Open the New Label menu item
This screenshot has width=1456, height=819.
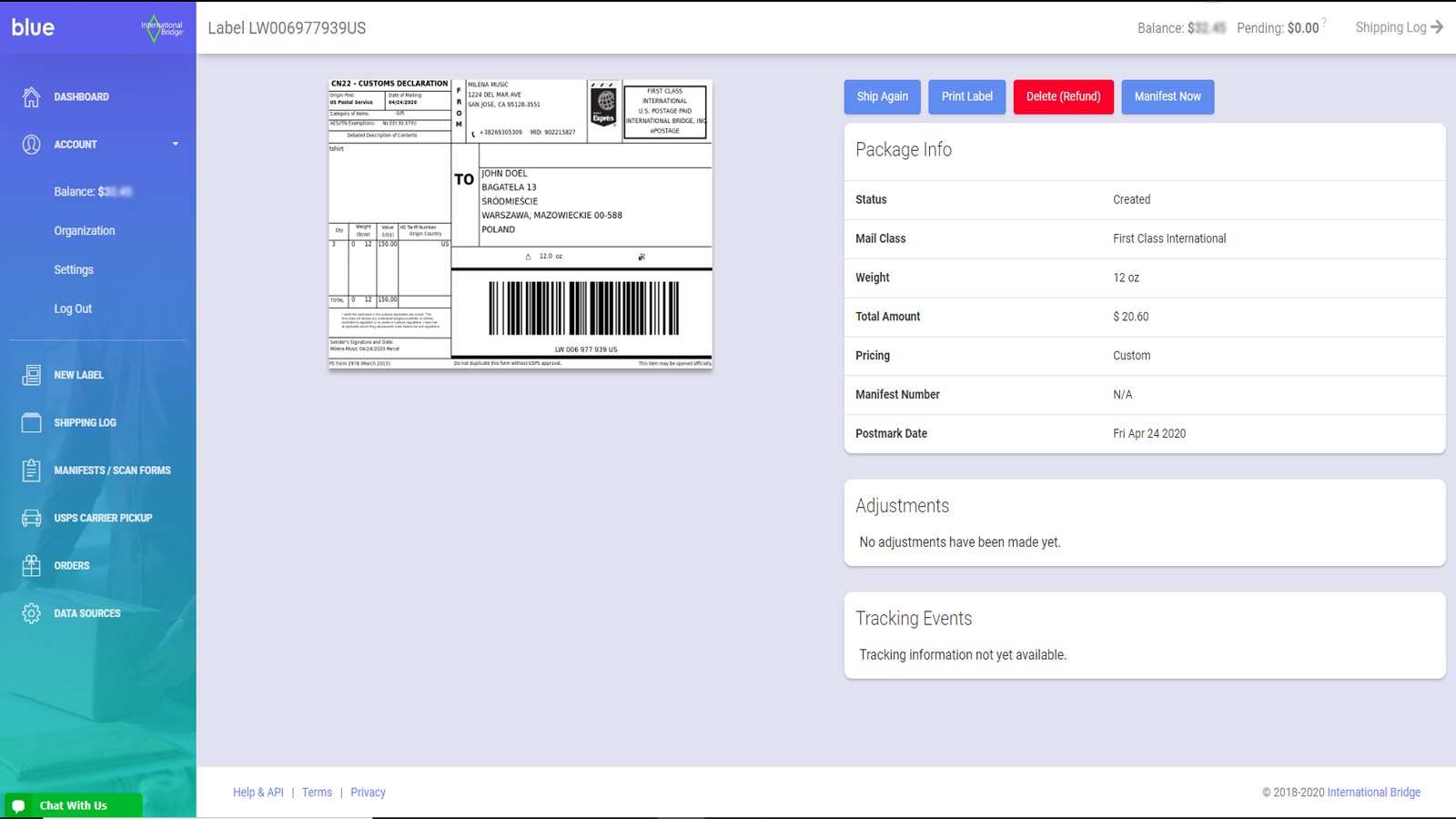[78, 375]
